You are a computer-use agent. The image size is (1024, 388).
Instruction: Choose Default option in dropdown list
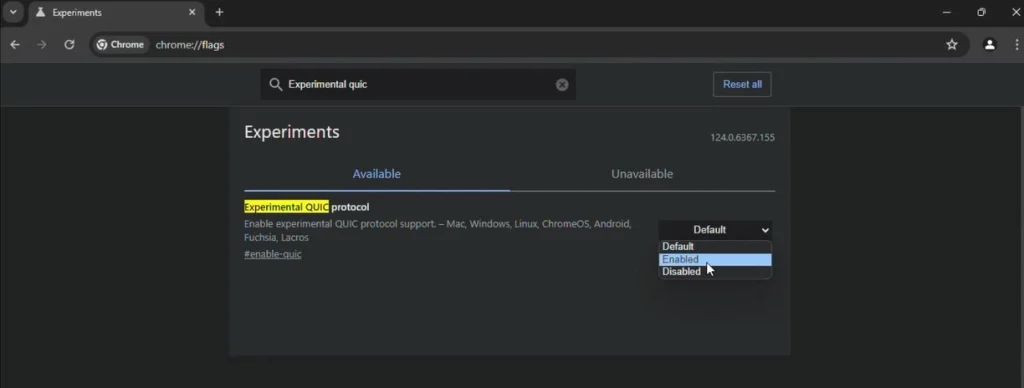click(715, 247)
